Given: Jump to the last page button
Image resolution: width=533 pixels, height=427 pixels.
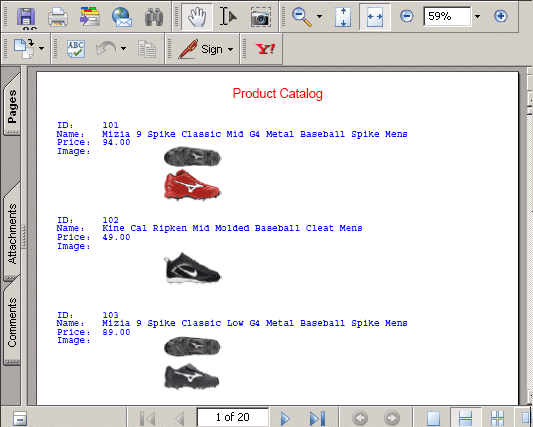Looking at the screenshot, I should click(317, 418).
